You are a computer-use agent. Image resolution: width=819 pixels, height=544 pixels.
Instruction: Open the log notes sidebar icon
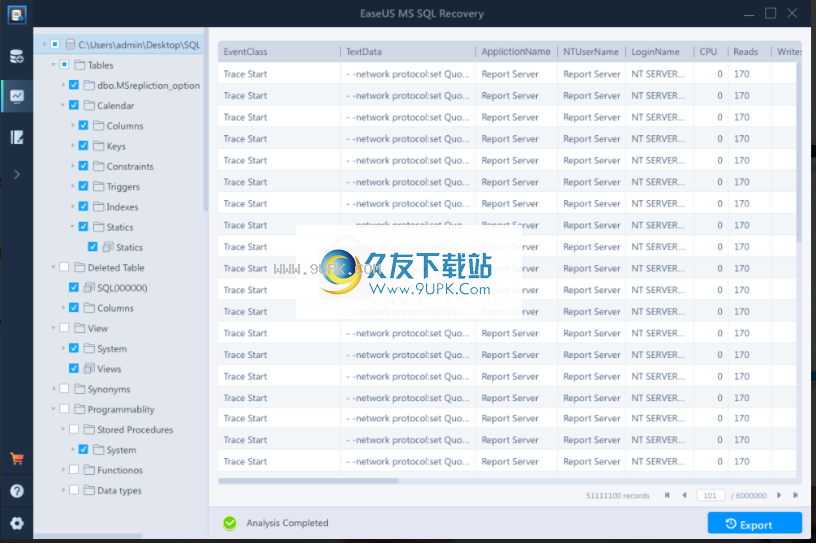point(17,137)
